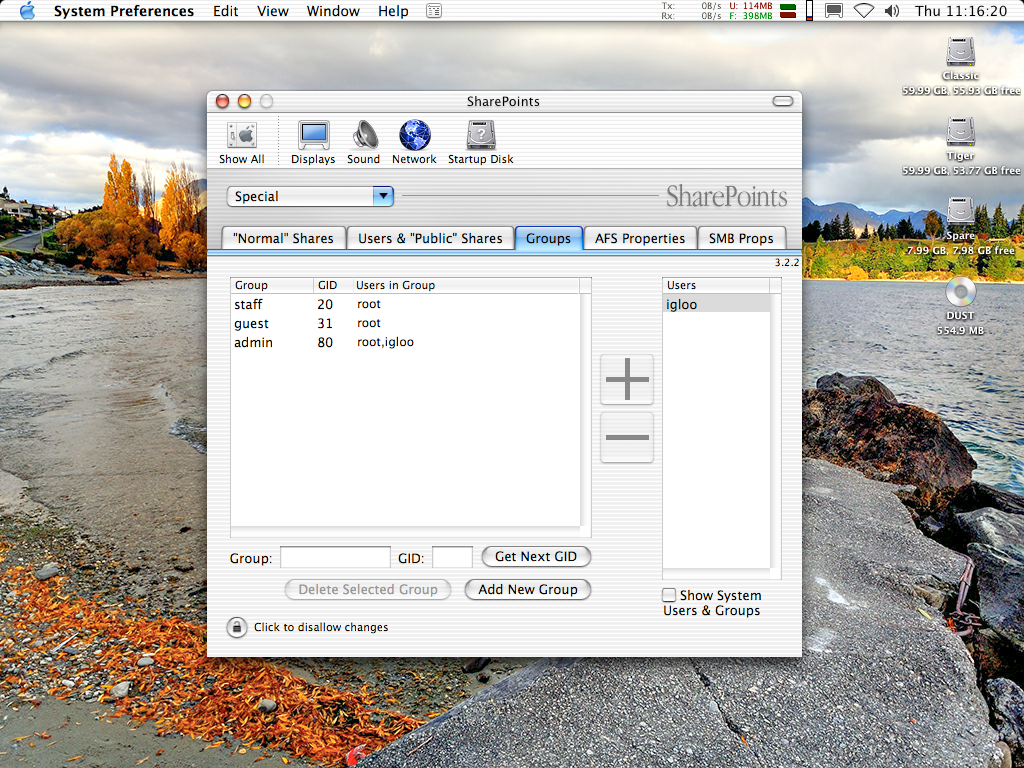Image resolution: width=1024 pixels, height=768 pixels.
Task: Click the Delete Selected Group button
Action: pos(368,590)
